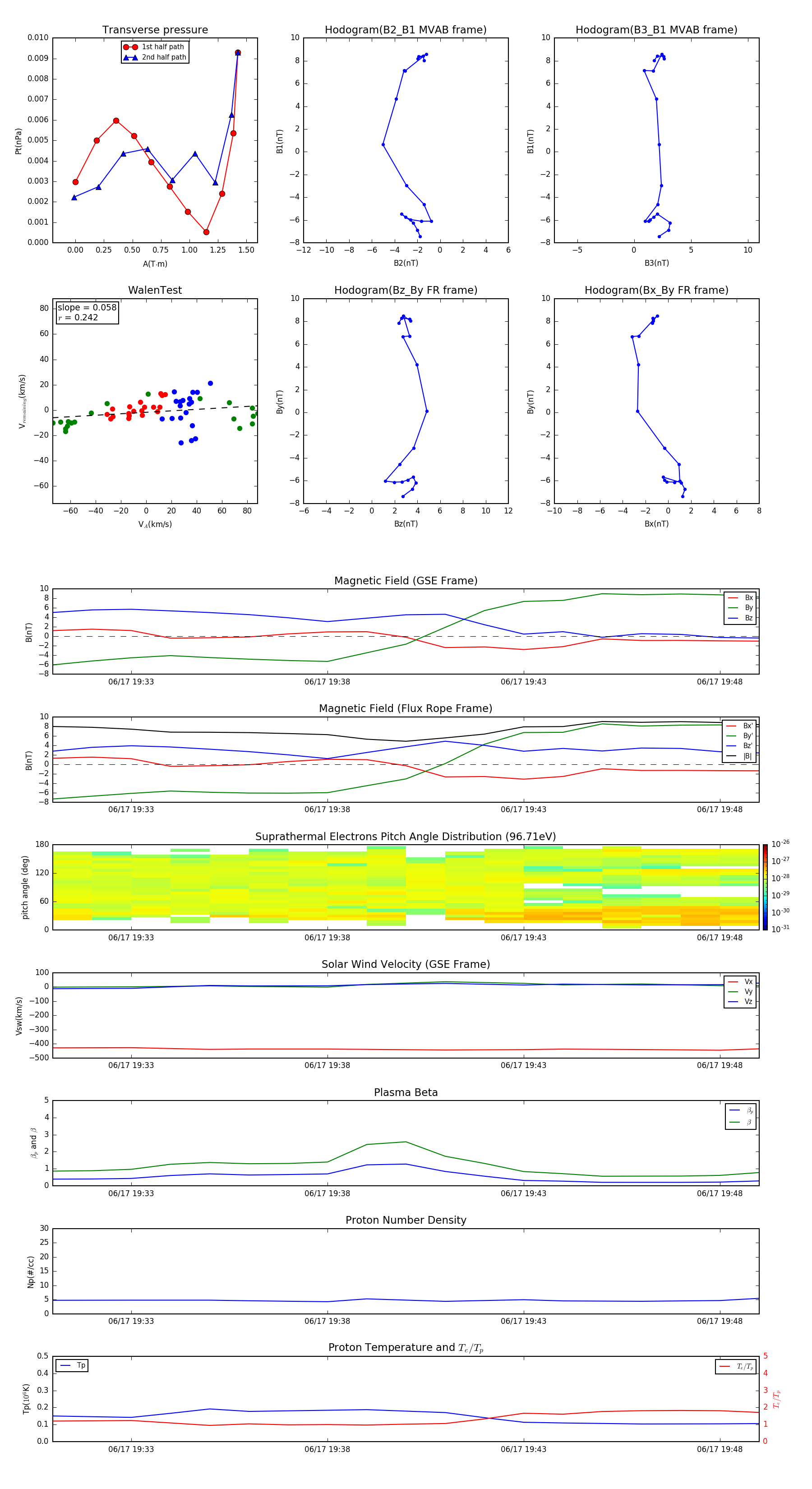Click the peak point of transverse pressure curve
The height and width of the screenshot is (1489, 812).
pyautogui.click(x=238, y=53)
